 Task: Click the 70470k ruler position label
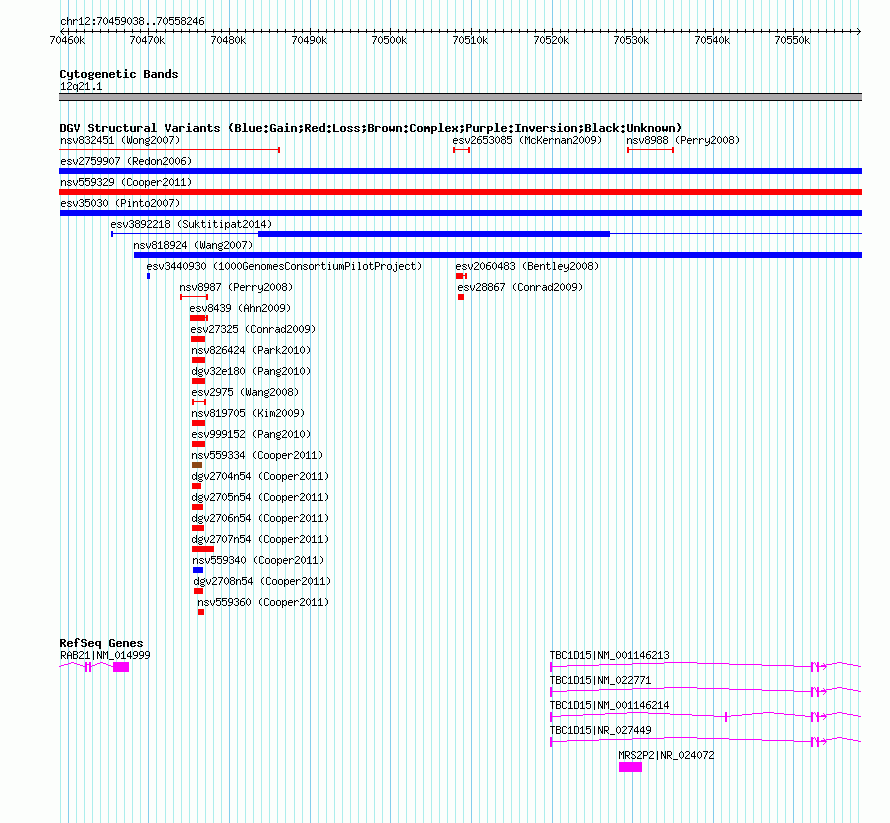(x=148, y=40)
